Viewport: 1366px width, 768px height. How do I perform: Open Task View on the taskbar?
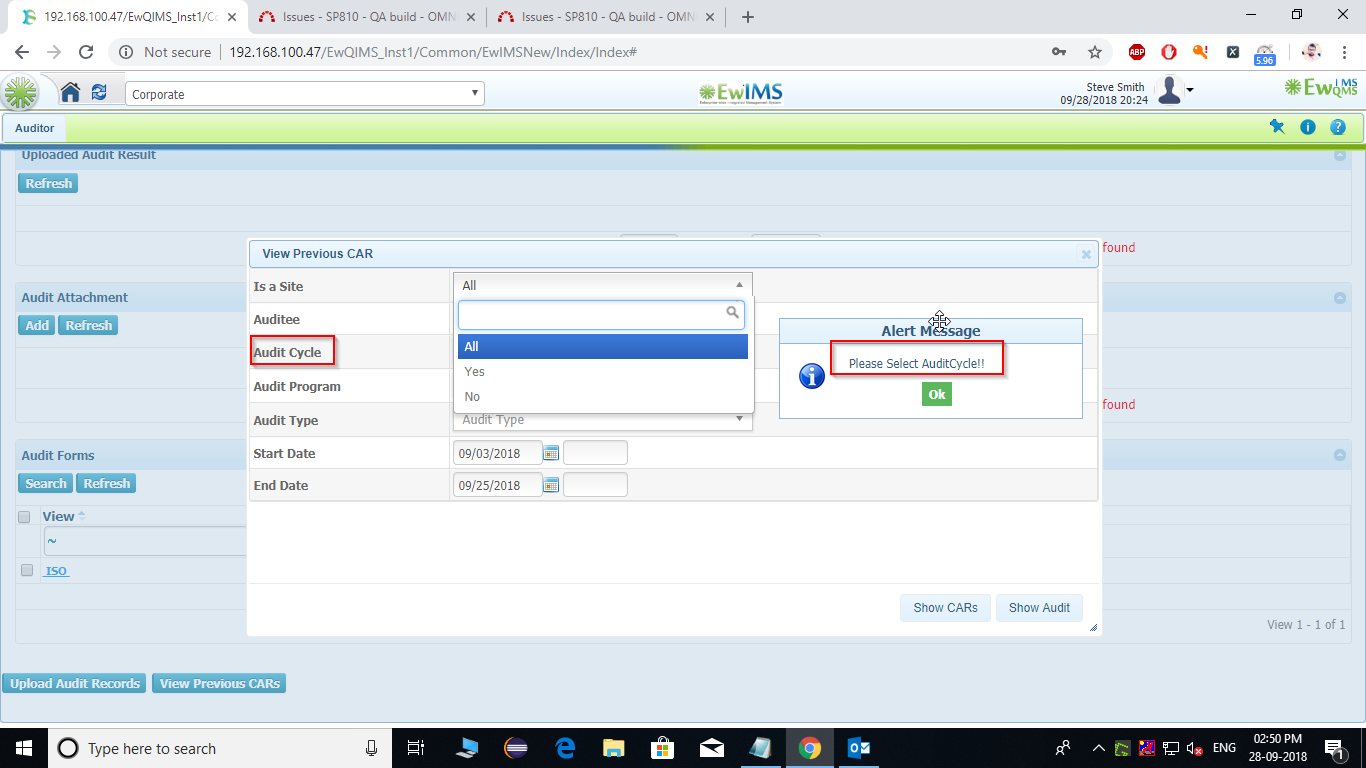[417, 748]
